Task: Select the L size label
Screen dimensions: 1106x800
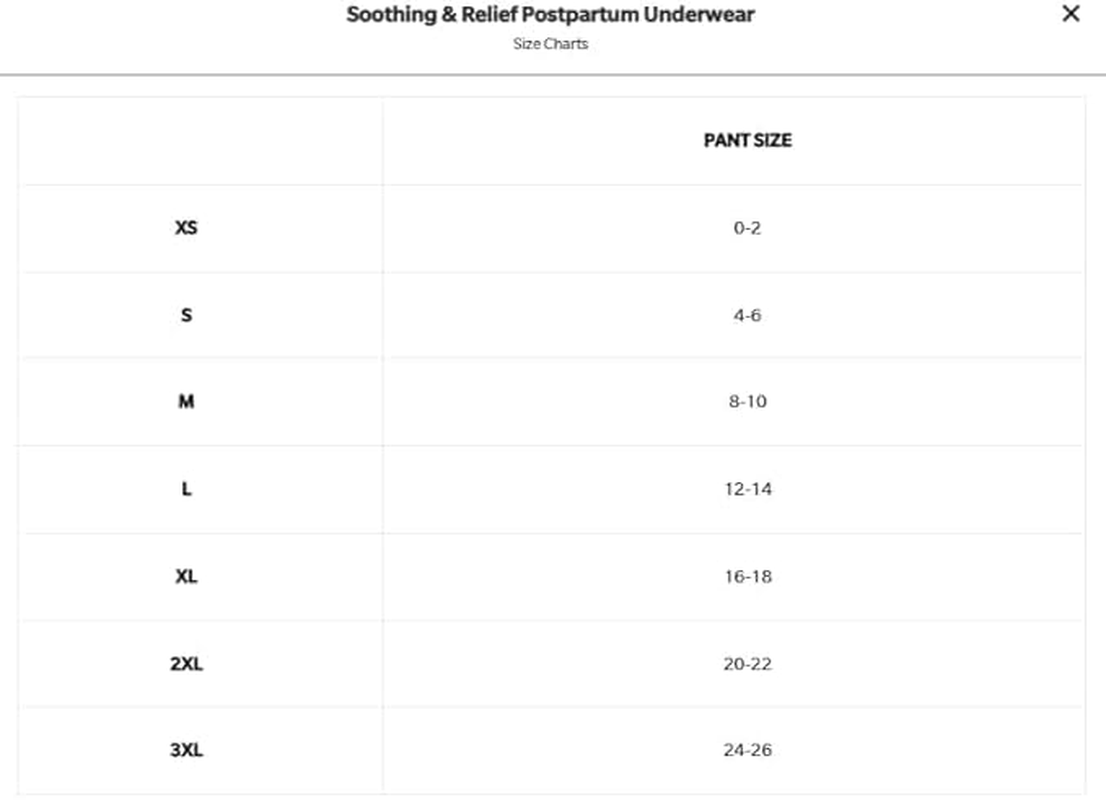Action: coord(186,489)
